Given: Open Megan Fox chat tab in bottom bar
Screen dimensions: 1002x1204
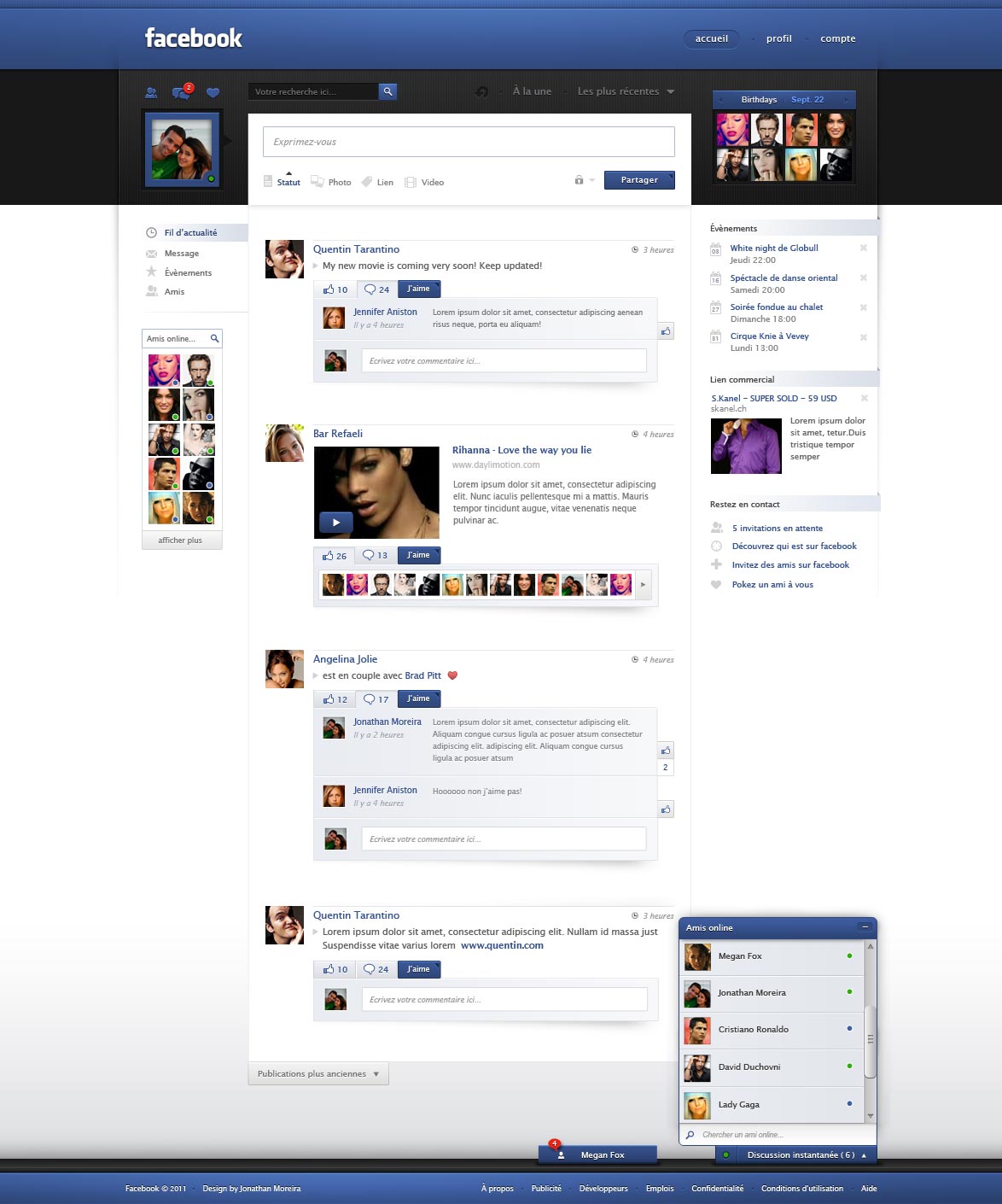Looking at the screenshot, I should pyautogui.click(x=597, y=1154).
